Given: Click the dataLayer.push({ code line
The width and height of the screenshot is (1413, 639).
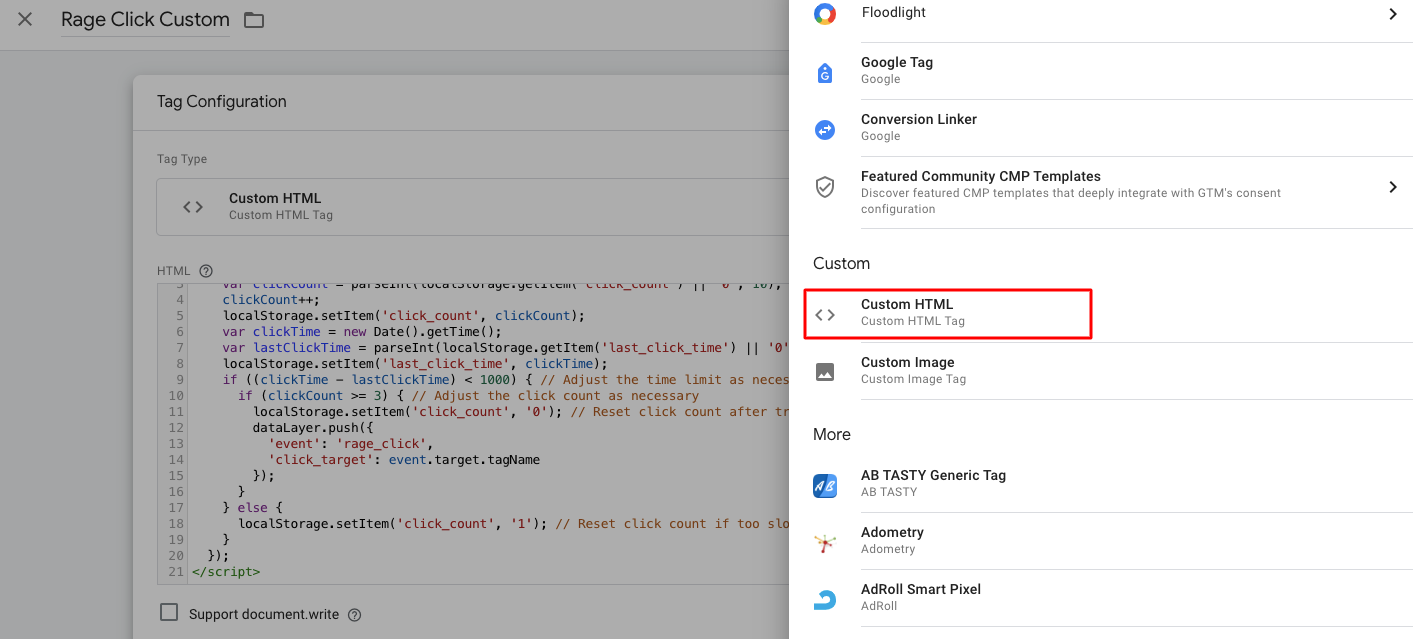Looking at the screenshot, I should pyautogui.click(x=311, y=427).
